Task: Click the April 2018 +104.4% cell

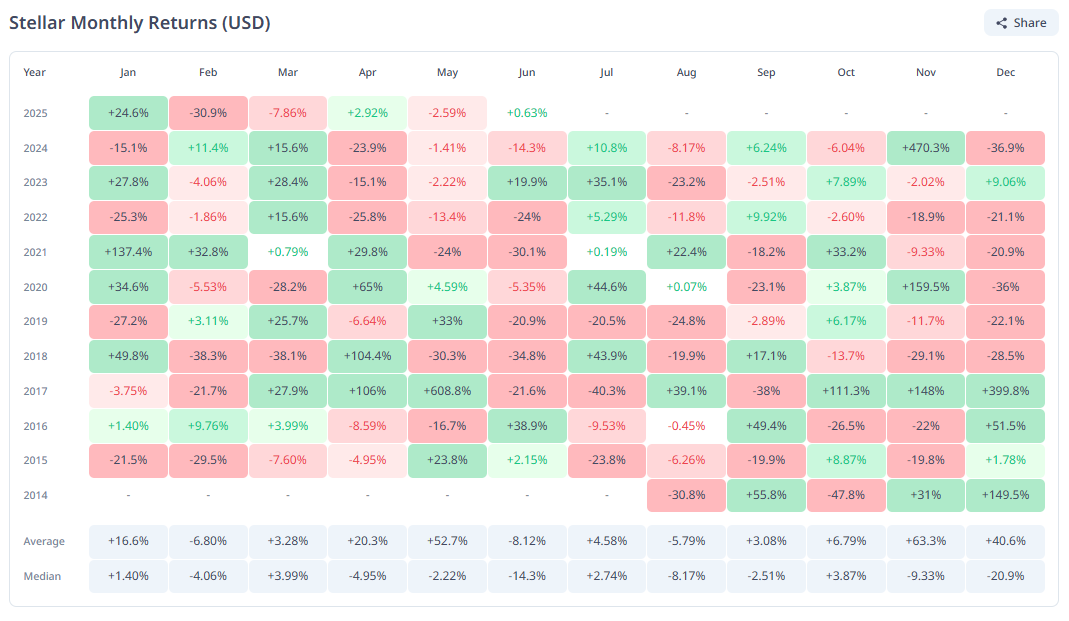Action: (x=367, y=356)
